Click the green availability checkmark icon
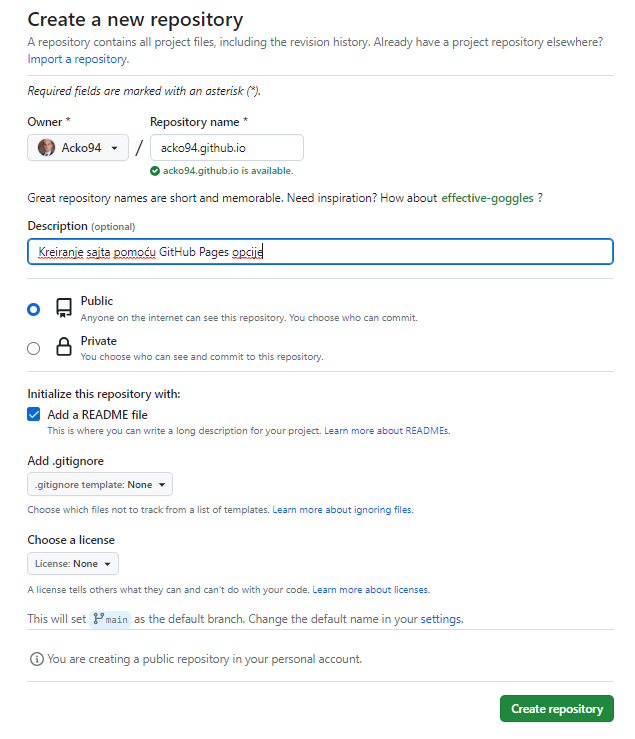 155,171
